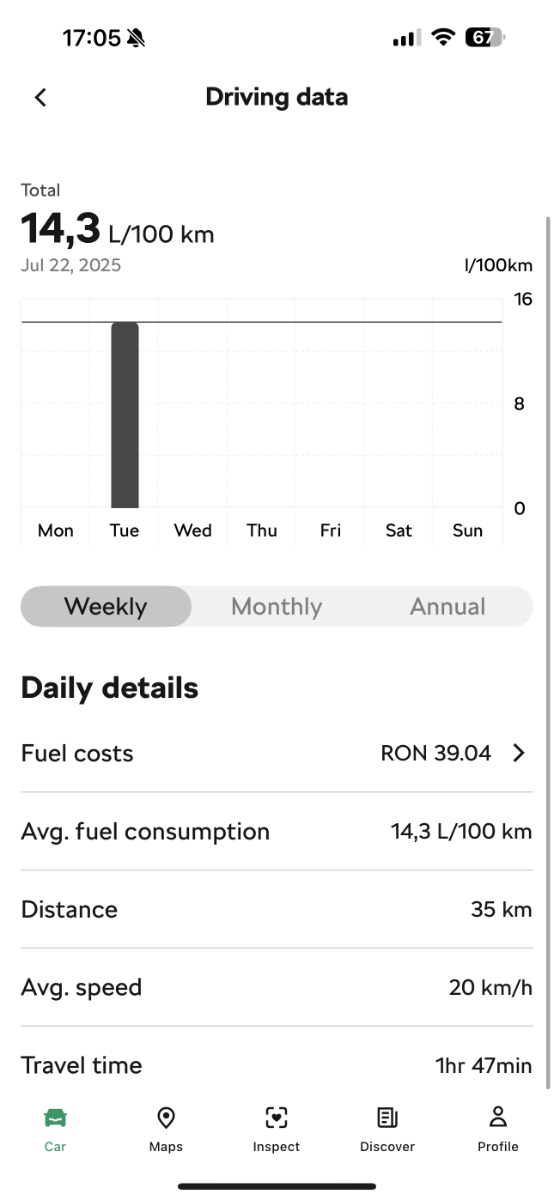Open the Maps pin icon

(x=166, y=1117)
